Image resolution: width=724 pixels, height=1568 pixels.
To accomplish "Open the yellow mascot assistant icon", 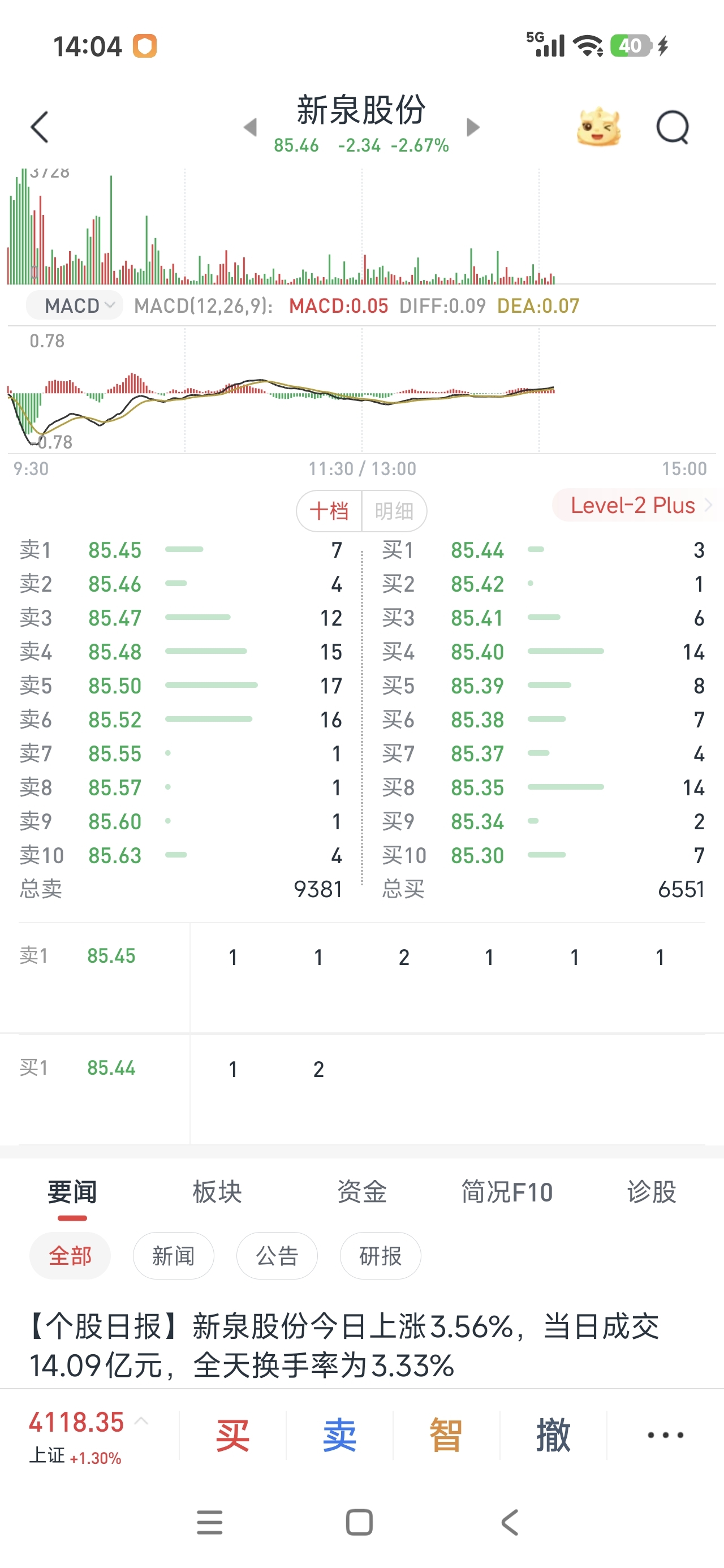I will coord(598,127).
